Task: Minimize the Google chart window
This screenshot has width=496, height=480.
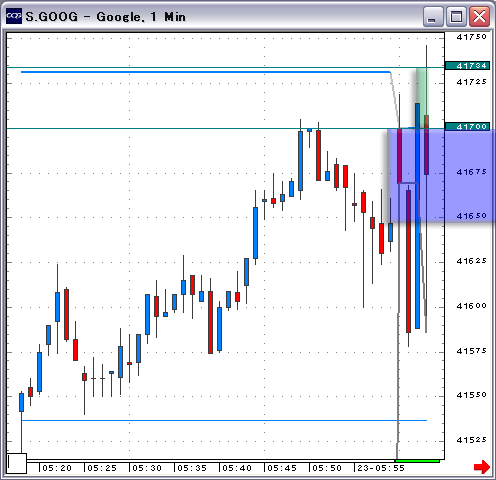Action: 433,17
